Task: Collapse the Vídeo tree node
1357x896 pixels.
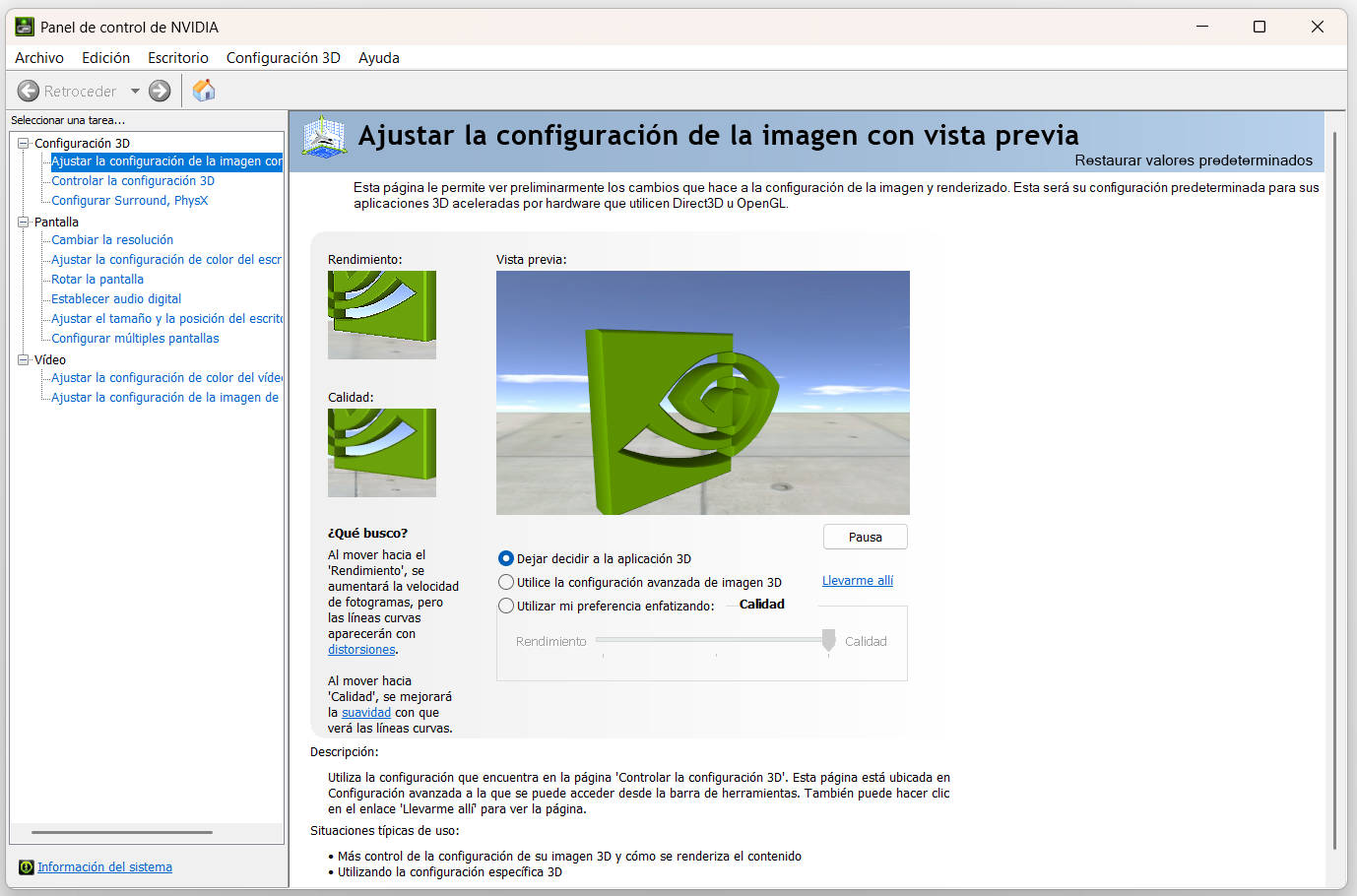Action: tap(24, 359)
